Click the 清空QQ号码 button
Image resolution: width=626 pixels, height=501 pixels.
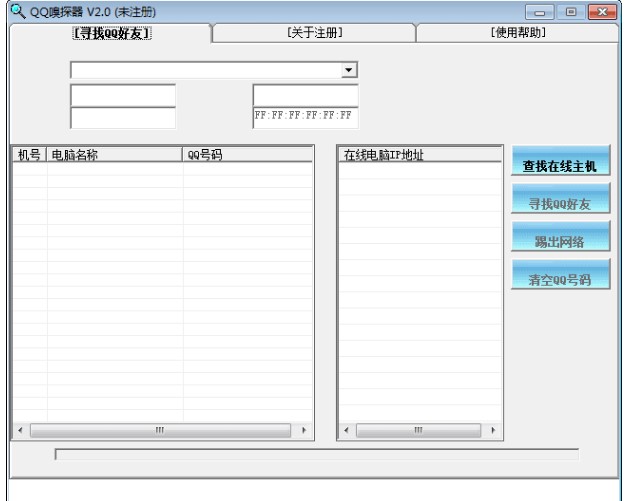[x=561, y=274]
